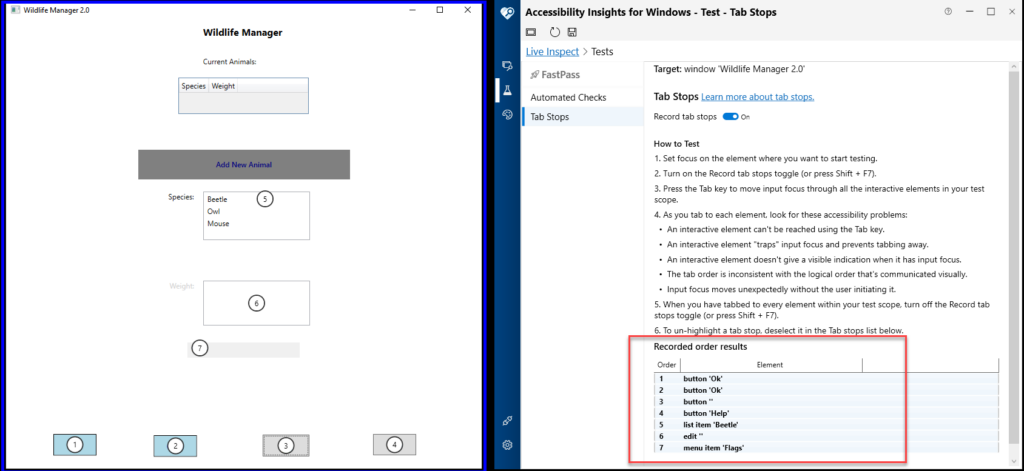Click the gray bar below the Weight box
The height and width of the screenshot is (471, 1024).
(244, 349)
